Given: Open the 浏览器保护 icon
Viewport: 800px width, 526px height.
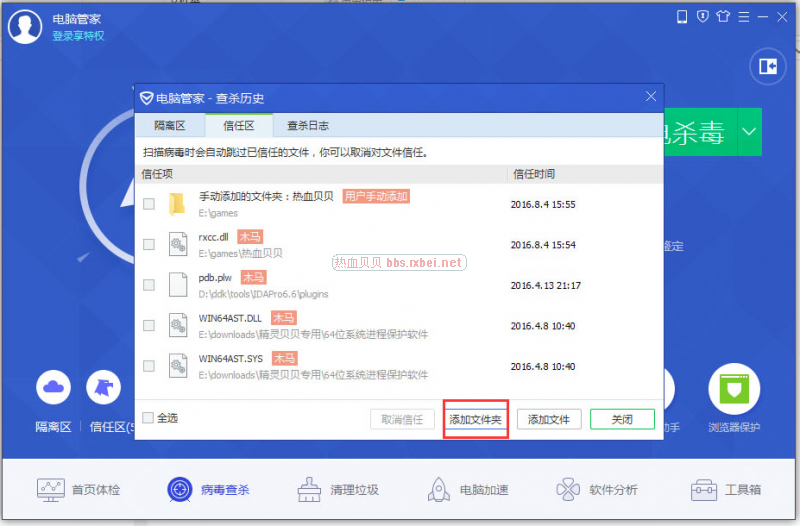Looking at the screenshot, I should click(734, 387).
